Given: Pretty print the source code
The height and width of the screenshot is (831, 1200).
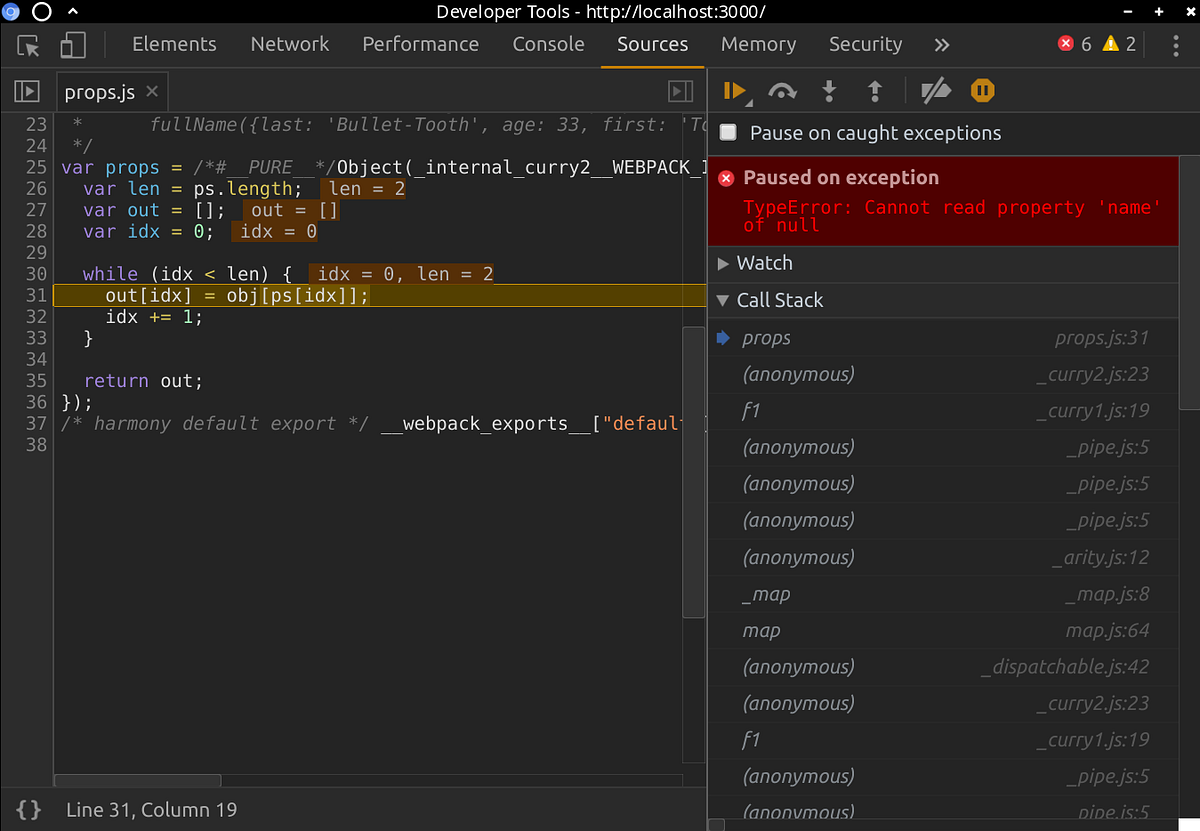Looking at the screenshot, I should point(29,809).
